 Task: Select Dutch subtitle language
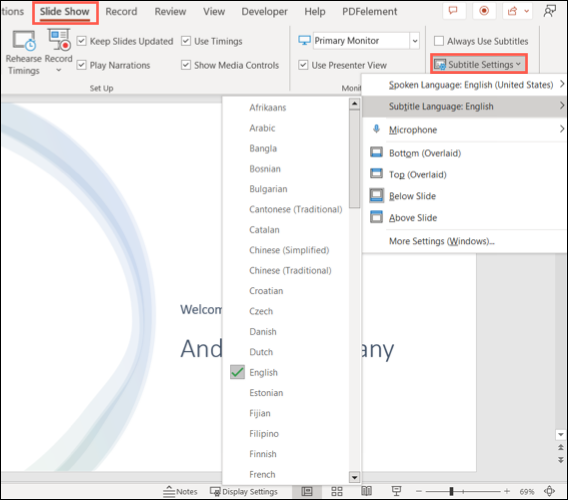pos(261,351)
